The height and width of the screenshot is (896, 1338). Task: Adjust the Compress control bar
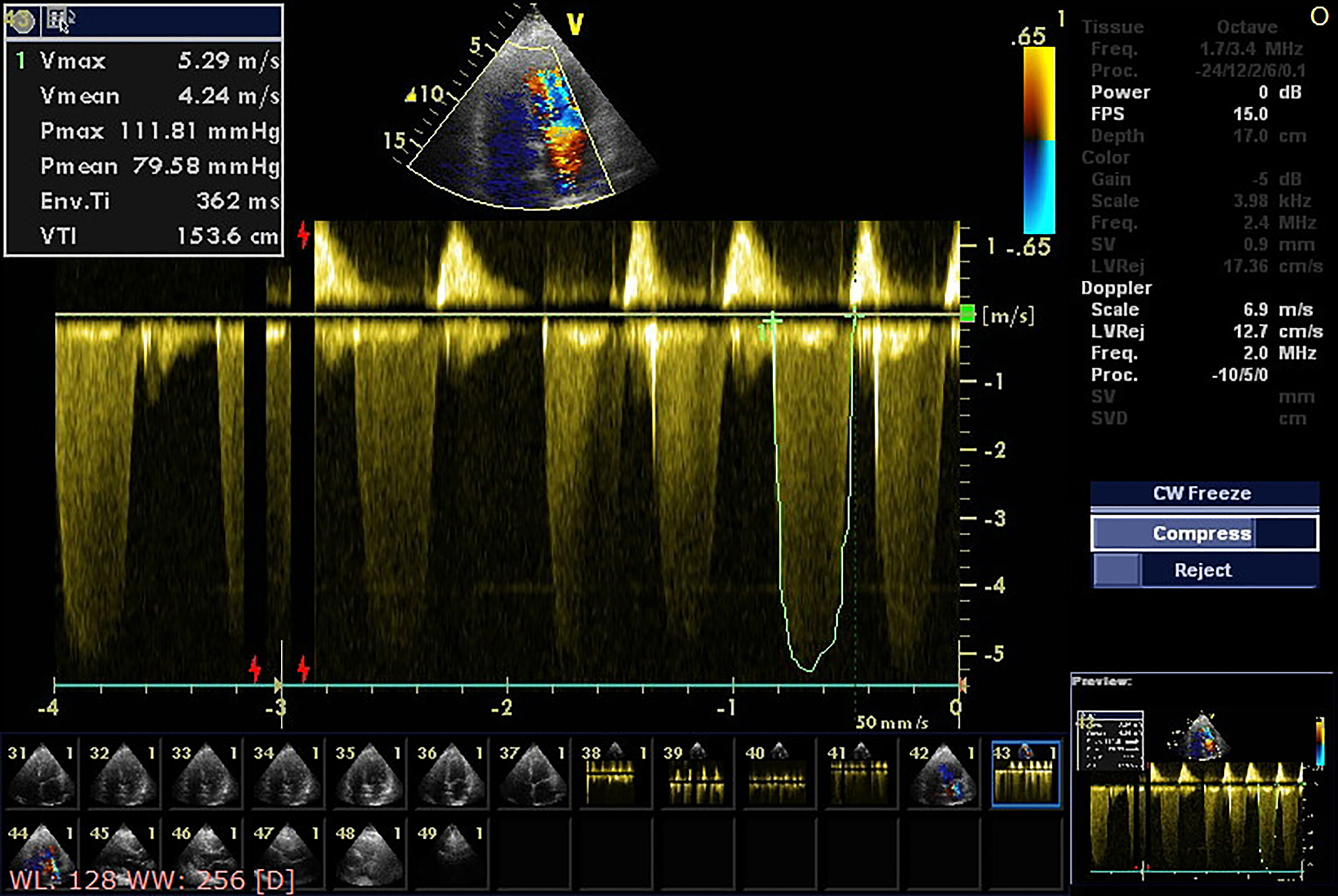1203,533
